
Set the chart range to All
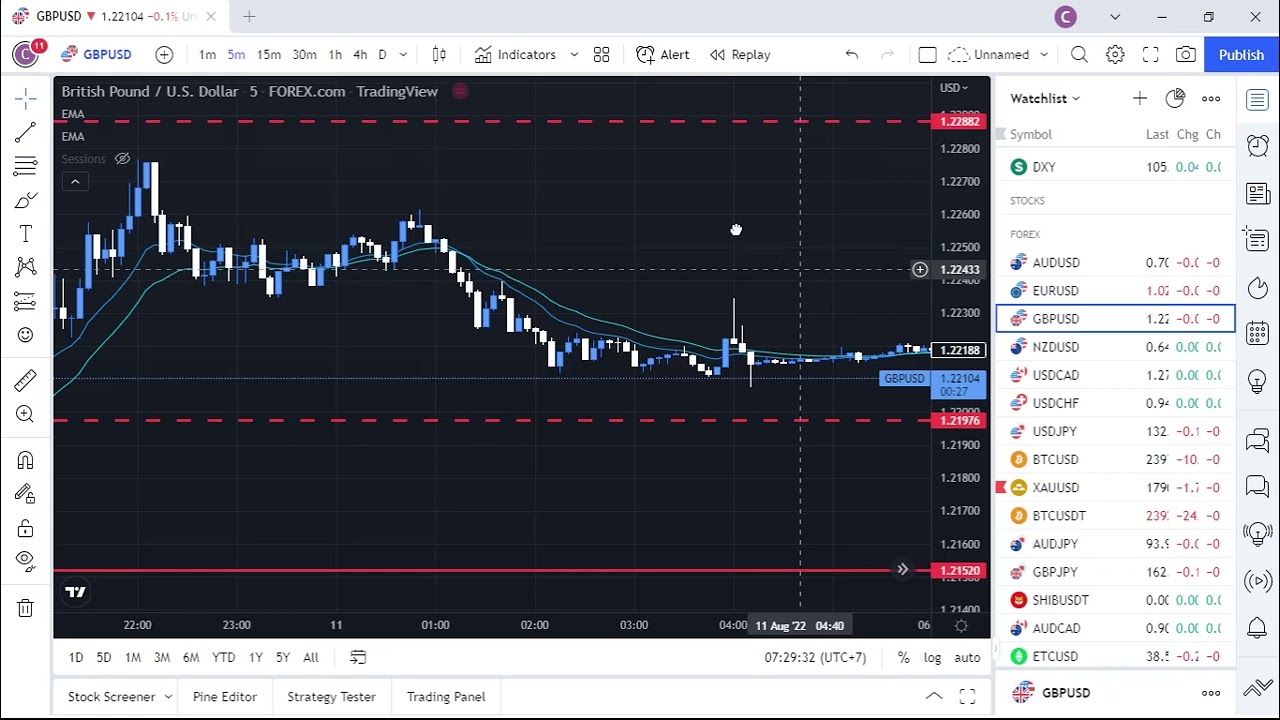[311, 657]
